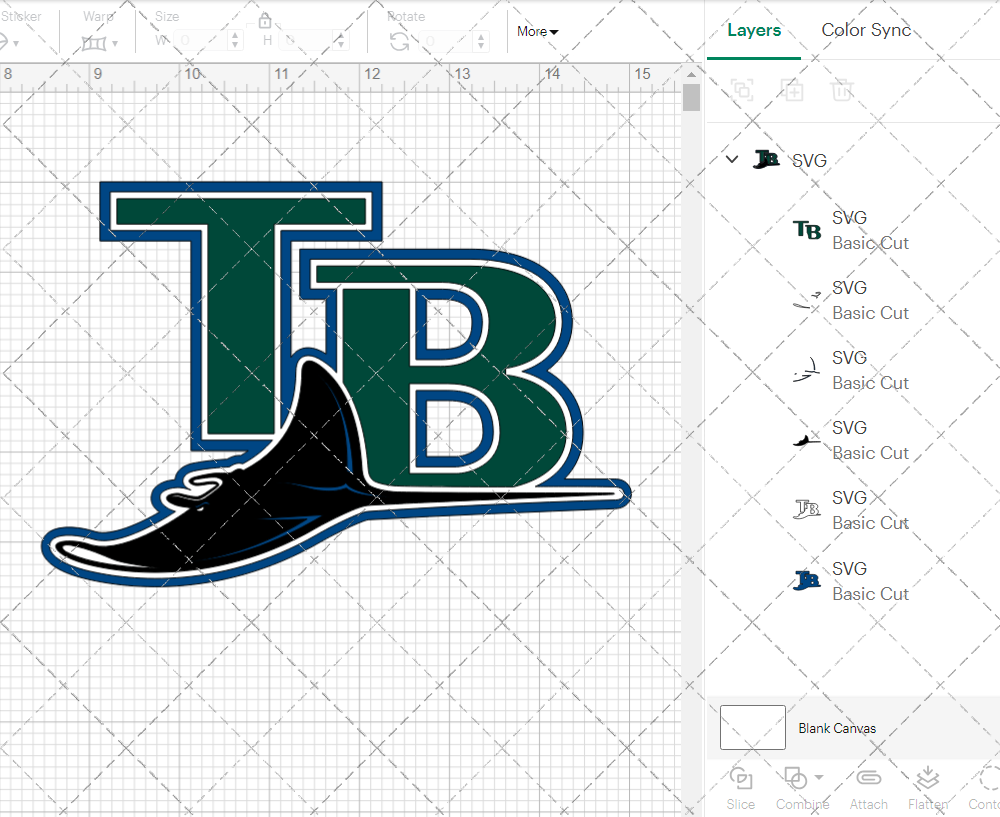Image resolution: width=1000 pixels, height=817 pixels.
Task: Click the canvas scroll up arrow
Action: (691, 75)
